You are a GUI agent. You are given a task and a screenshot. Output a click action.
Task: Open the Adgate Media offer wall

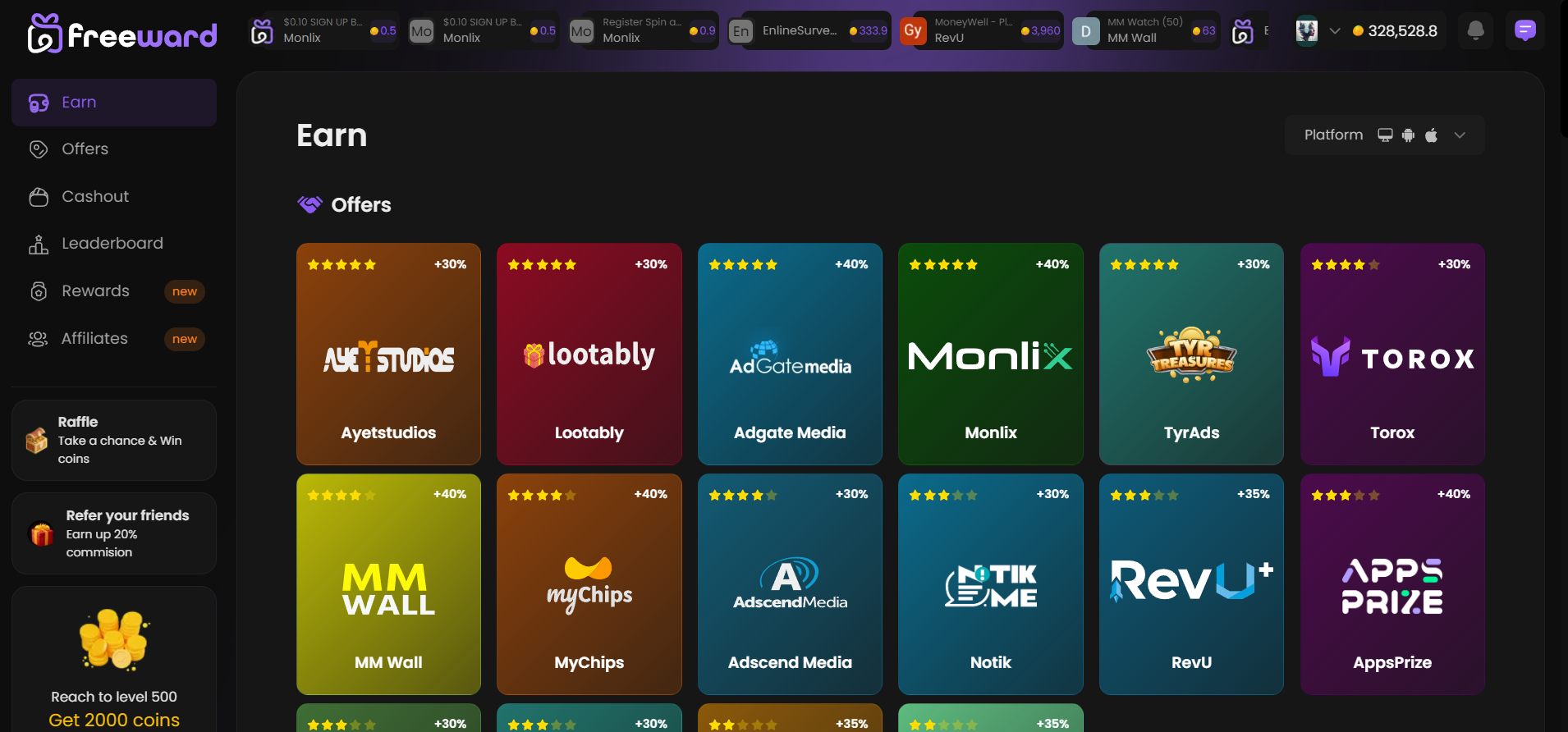(790, 354)
